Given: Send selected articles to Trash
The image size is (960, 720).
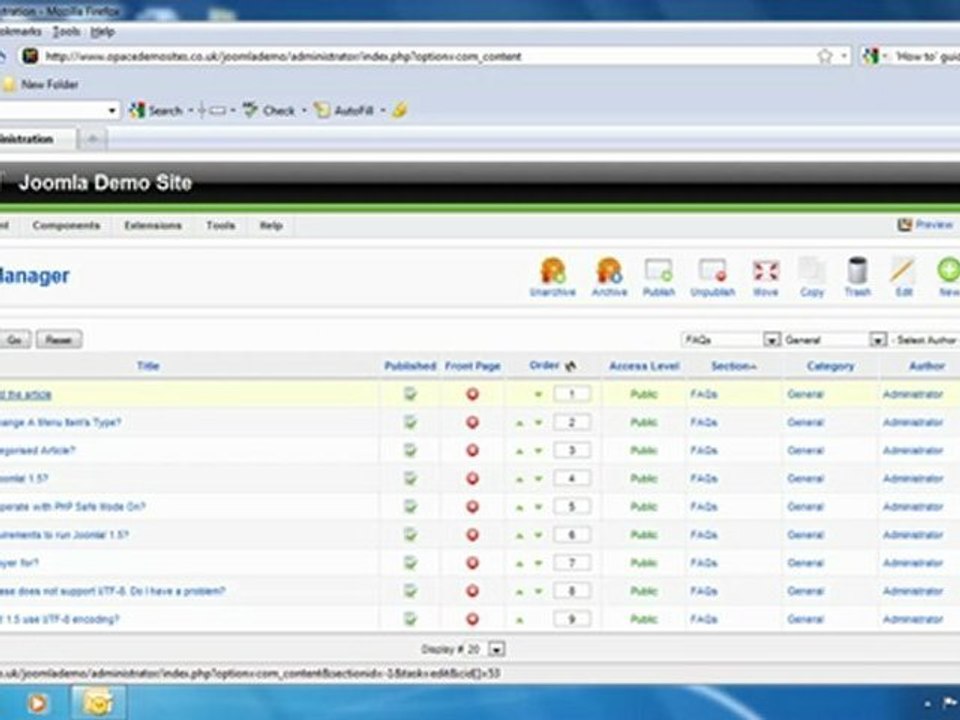Looking at the screenshot, I should (x=857, y=278).
